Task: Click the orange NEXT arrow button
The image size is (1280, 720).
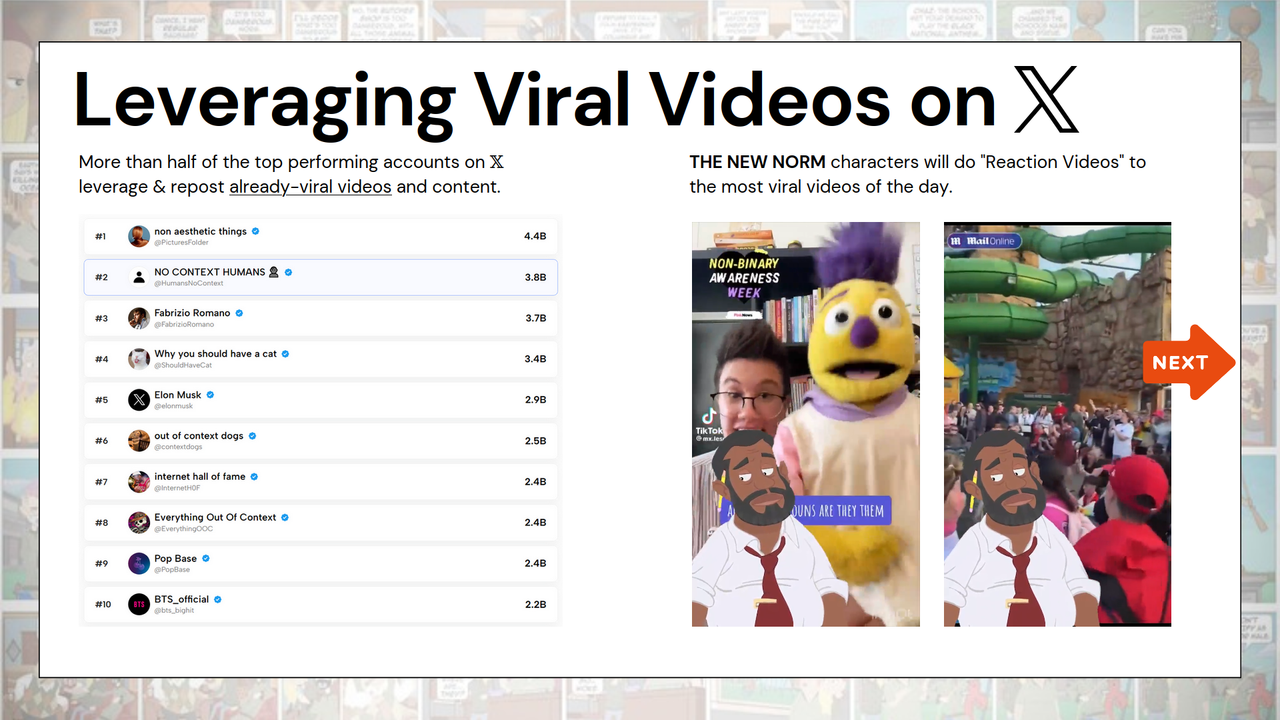Action: (1189, 362)
